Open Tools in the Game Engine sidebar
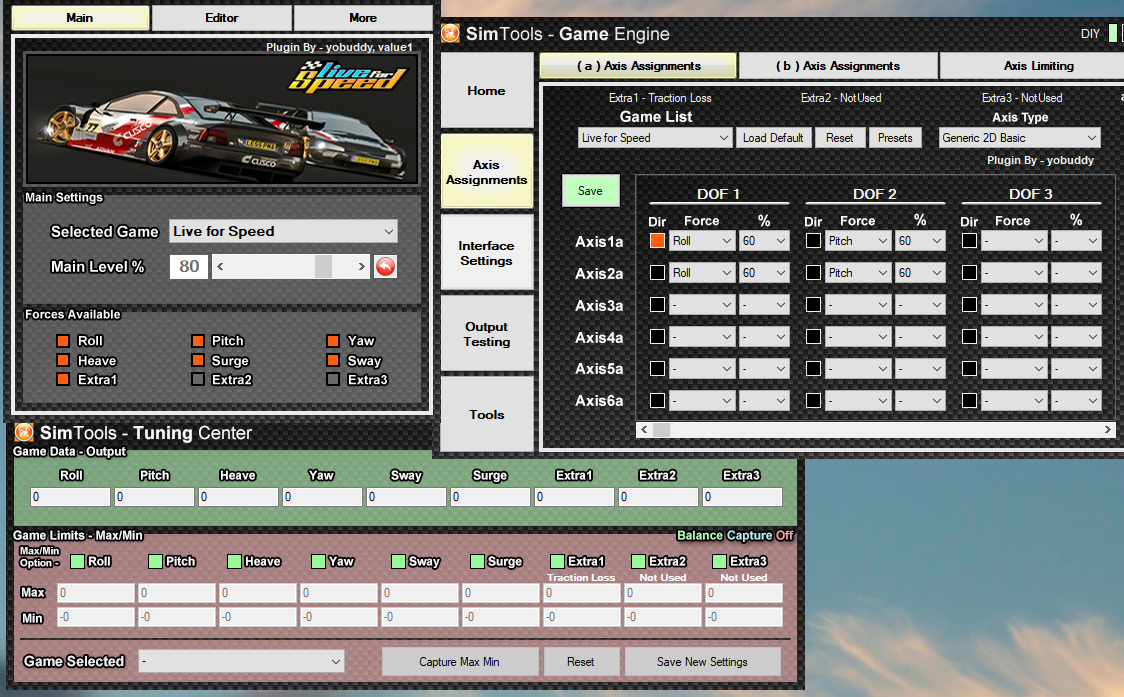 point(486,414)
